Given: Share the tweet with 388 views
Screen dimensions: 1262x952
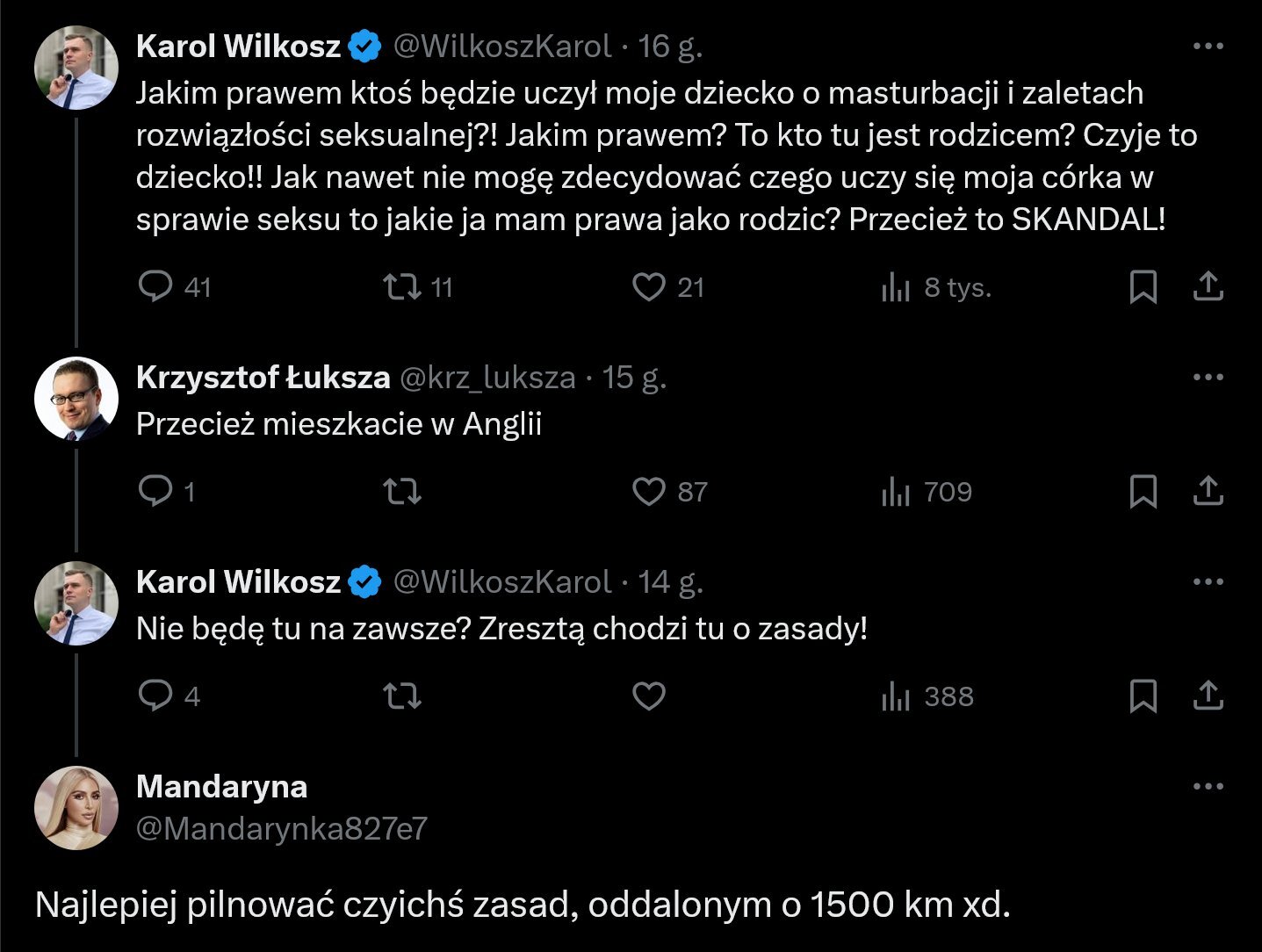Looking at the screenshot, I should [x=1208, y=696].
